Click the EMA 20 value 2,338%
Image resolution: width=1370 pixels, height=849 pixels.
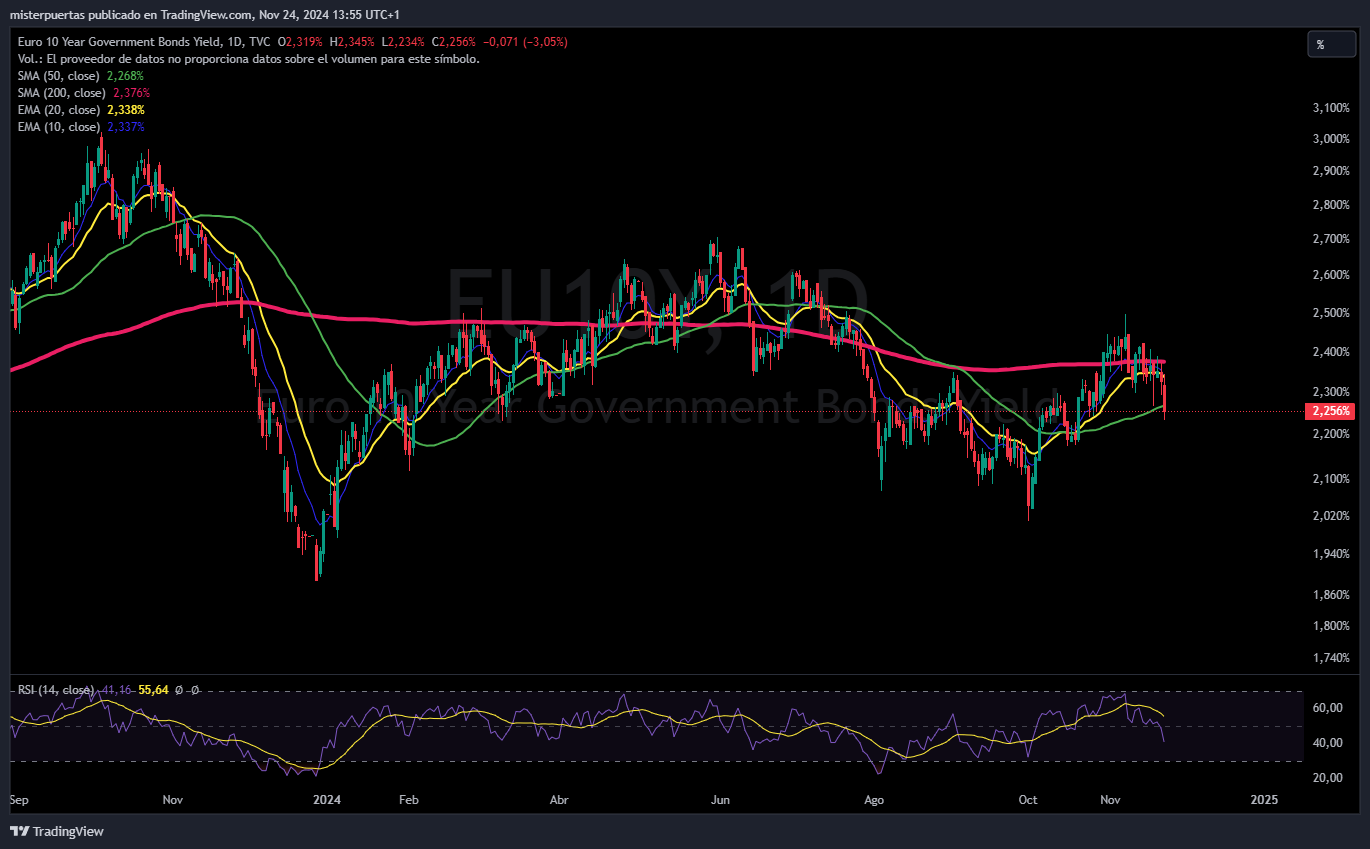[x=125, y=109]
